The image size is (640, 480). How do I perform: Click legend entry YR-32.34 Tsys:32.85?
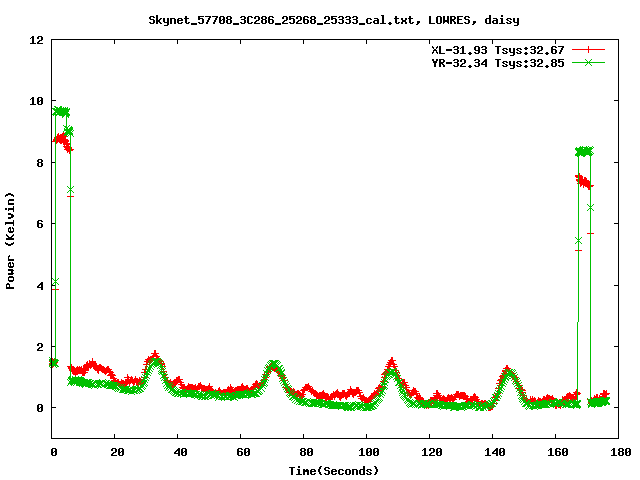click(x=498, y=63)
